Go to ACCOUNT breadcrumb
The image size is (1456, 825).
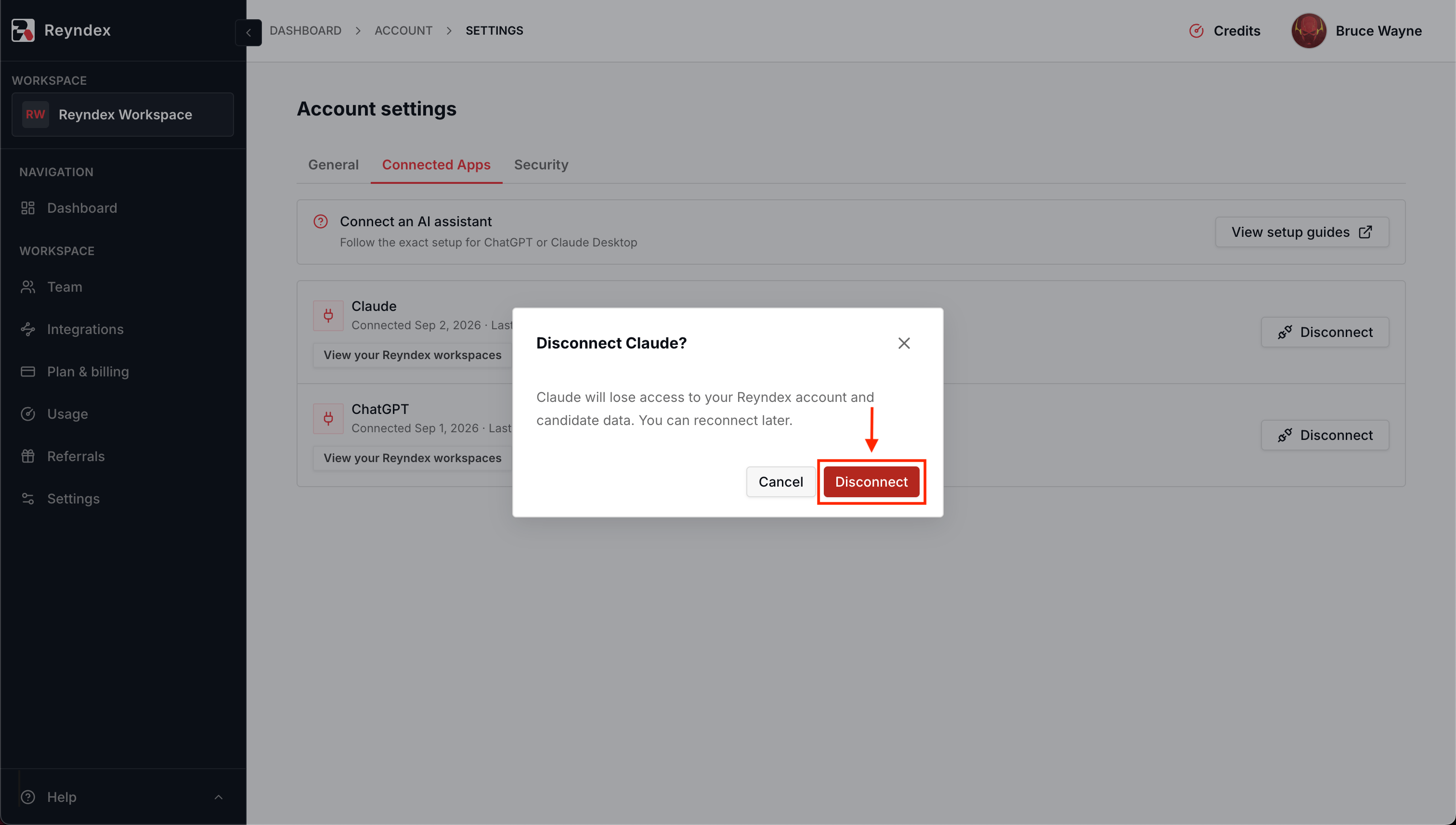[403, 31]
